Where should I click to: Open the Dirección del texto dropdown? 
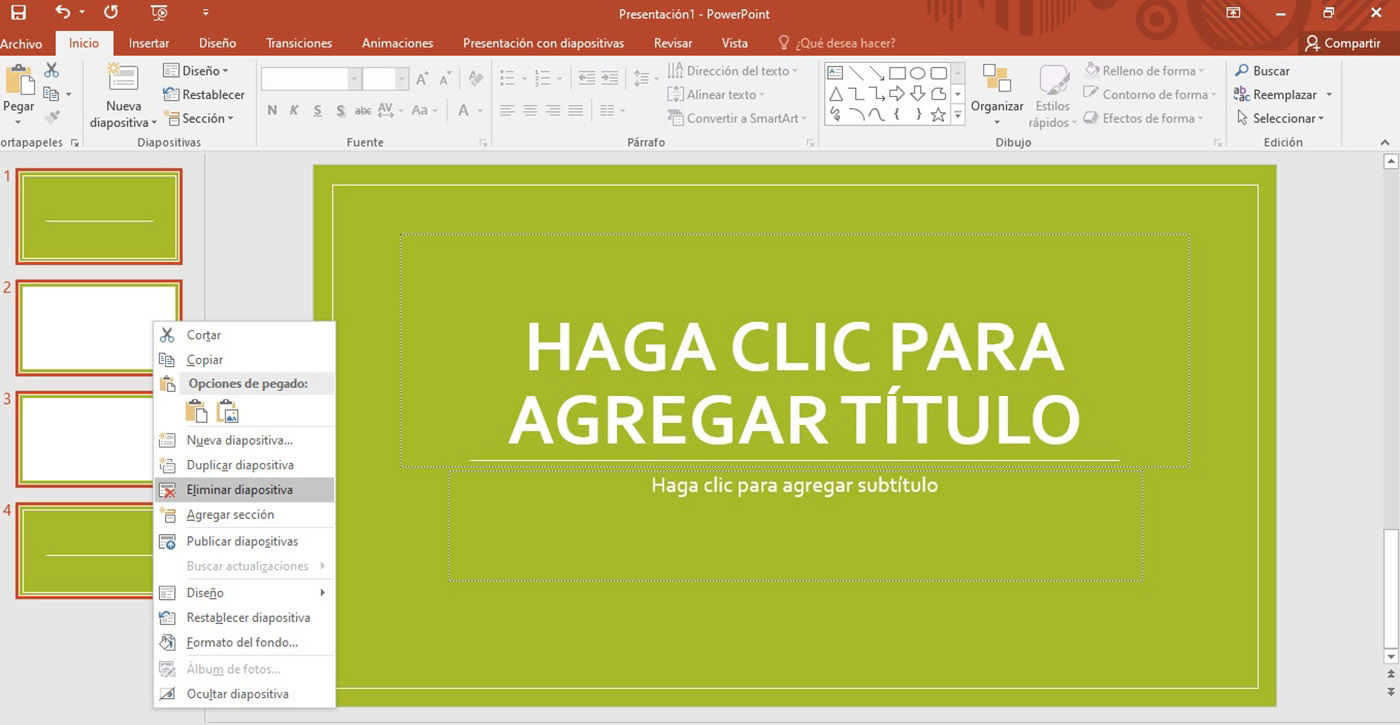tap(733, 71)
